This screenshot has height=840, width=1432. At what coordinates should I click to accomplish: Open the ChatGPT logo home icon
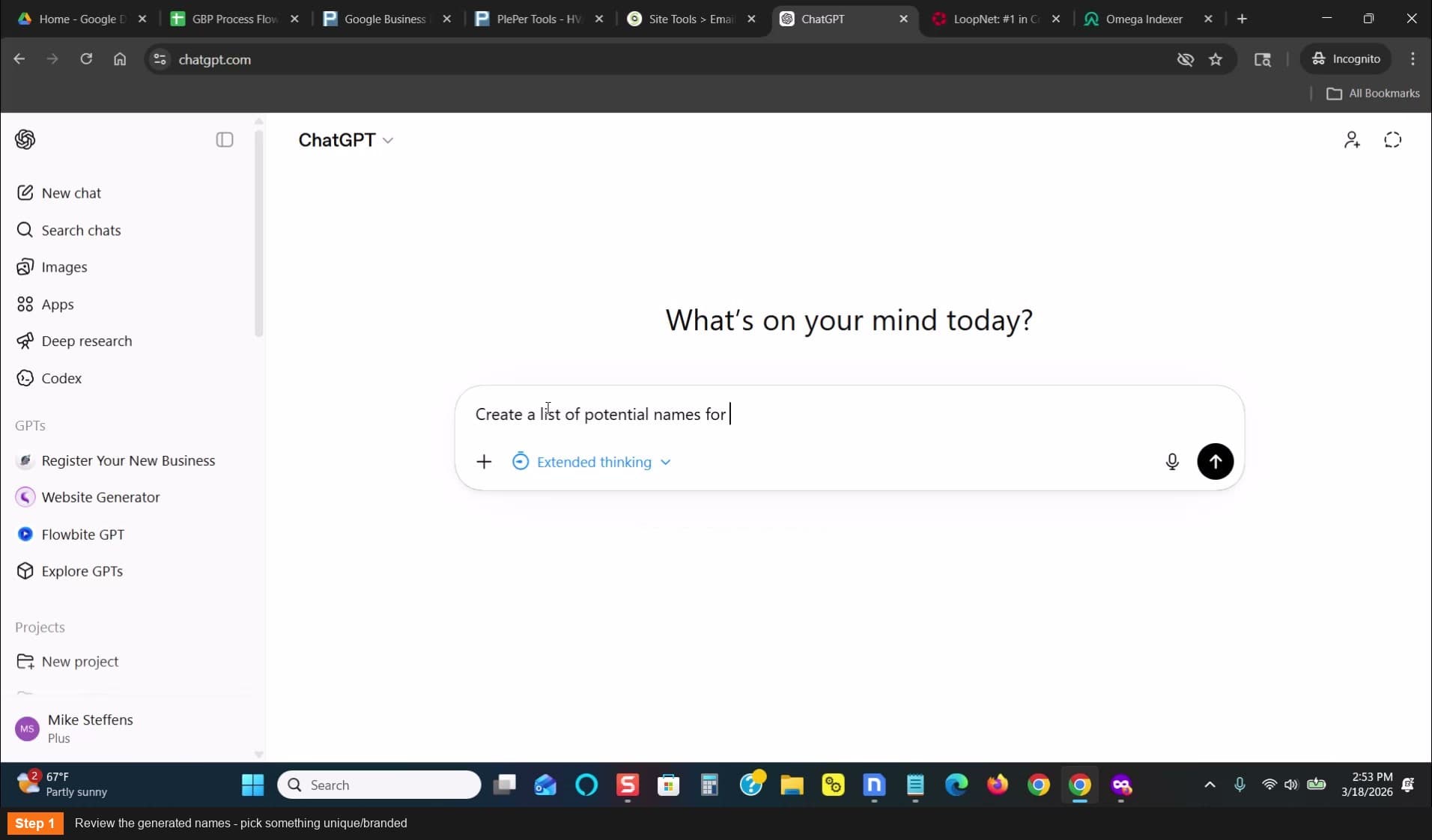click(x=25, y=139)
